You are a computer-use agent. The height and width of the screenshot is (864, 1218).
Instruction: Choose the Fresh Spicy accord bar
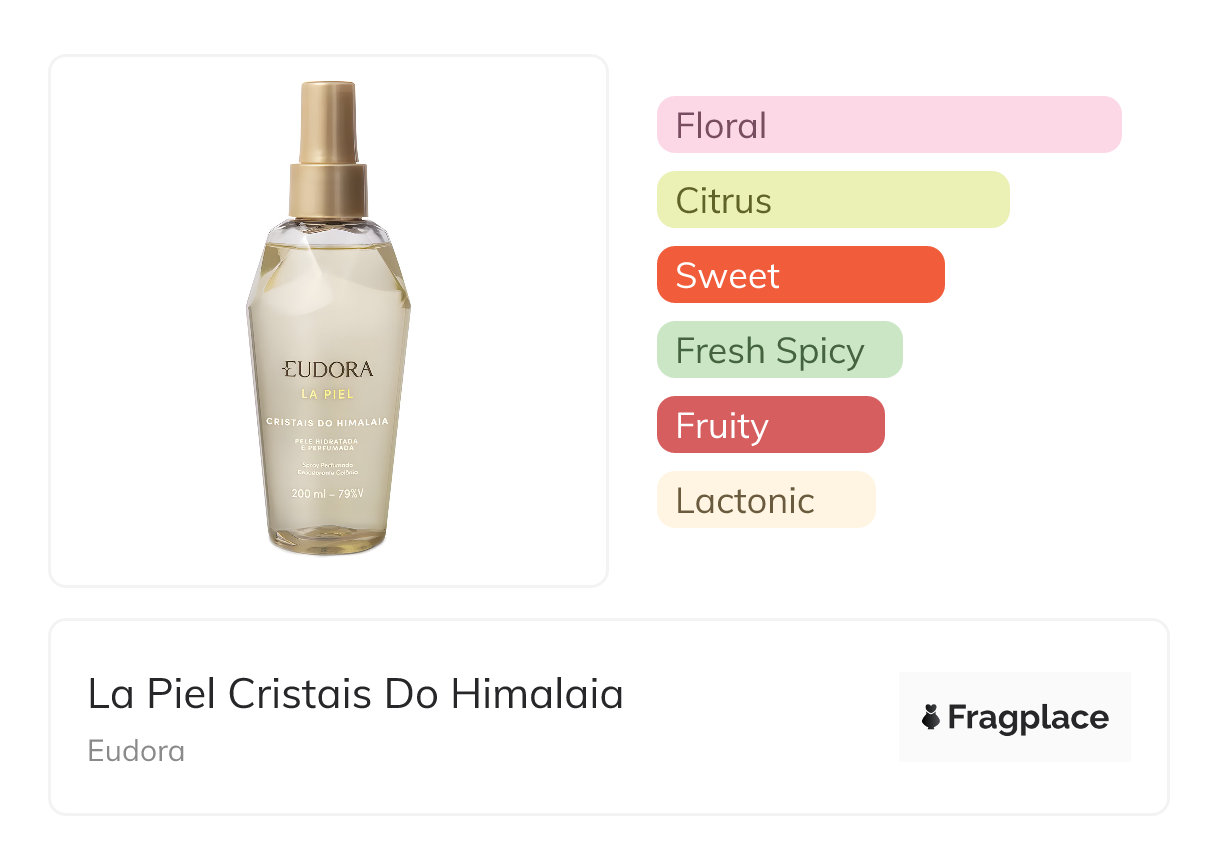[779, 350]
